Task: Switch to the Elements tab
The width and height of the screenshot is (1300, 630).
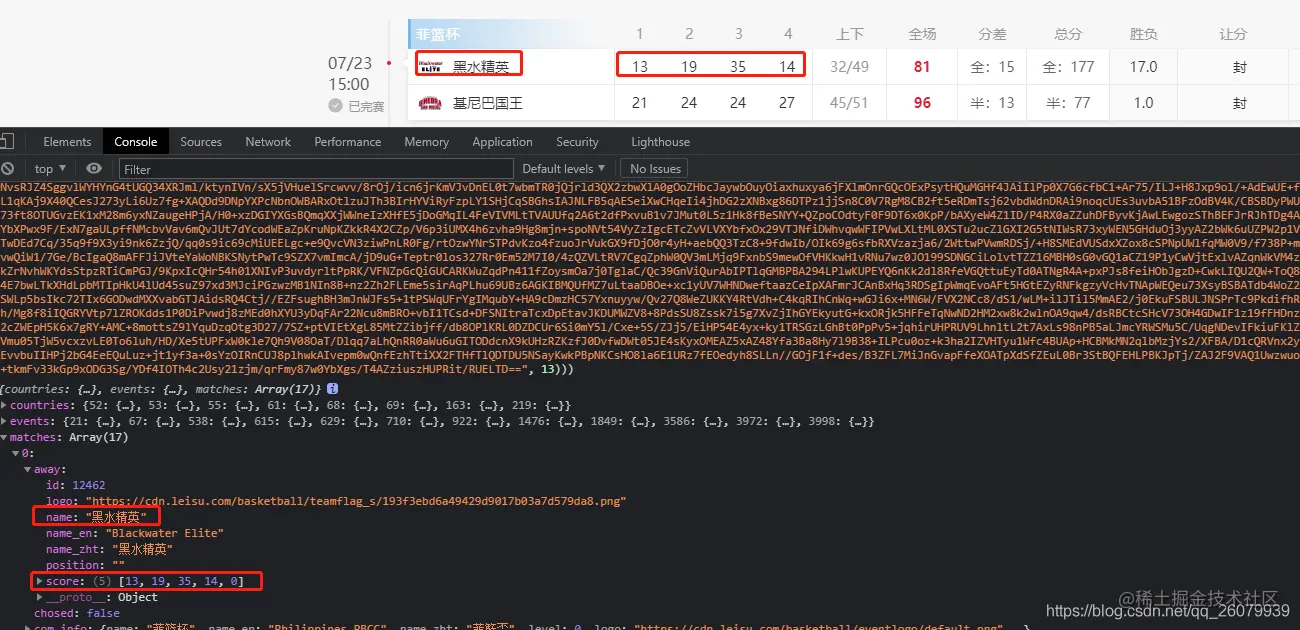Action: coord(67,142)
